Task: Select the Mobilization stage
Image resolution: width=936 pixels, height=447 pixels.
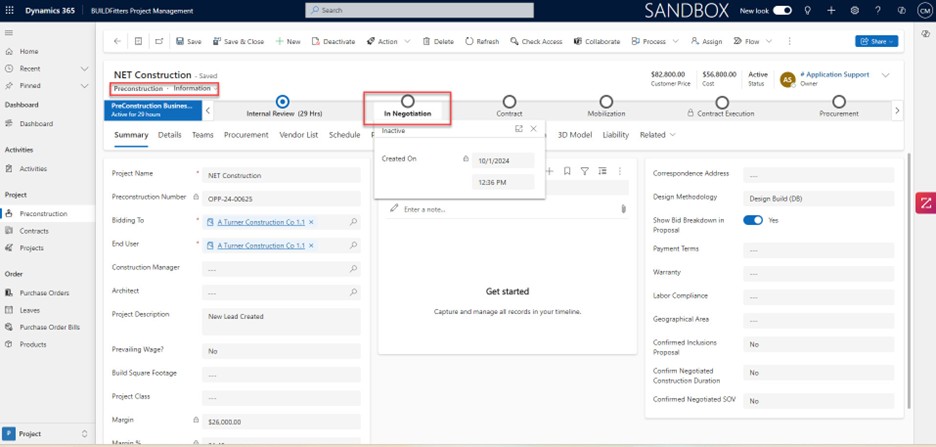Action: [606, 102]
